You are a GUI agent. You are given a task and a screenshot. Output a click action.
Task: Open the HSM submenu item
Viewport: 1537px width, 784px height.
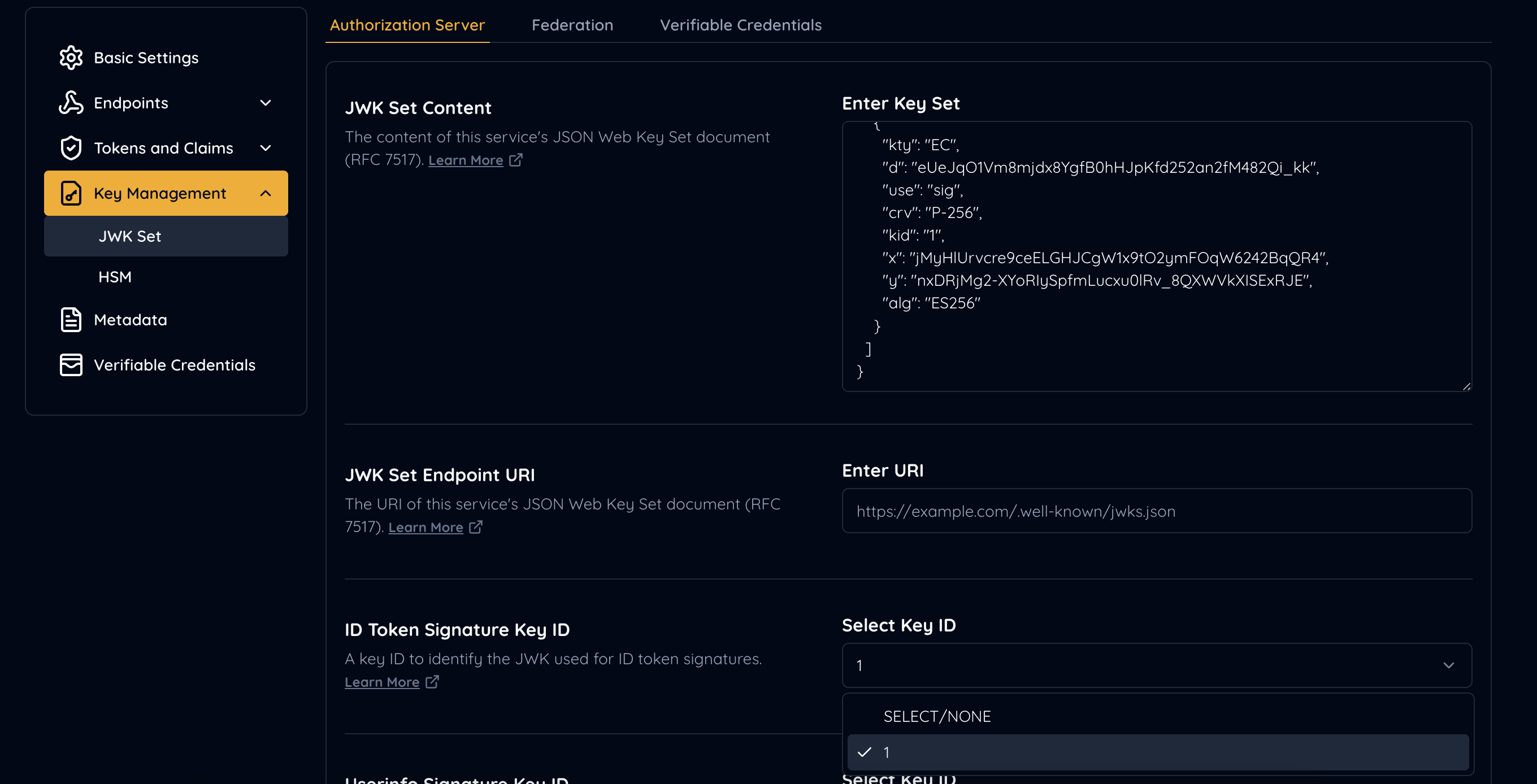pos(115,277)
